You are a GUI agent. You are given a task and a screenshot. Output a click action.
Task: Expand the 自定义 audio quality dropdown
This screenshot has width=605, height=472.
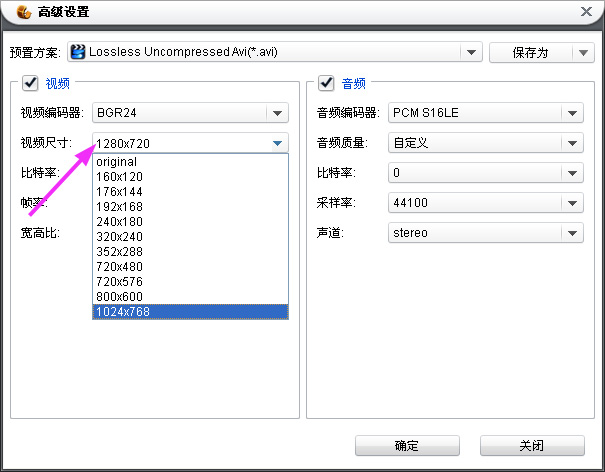(x=572, y=143)
